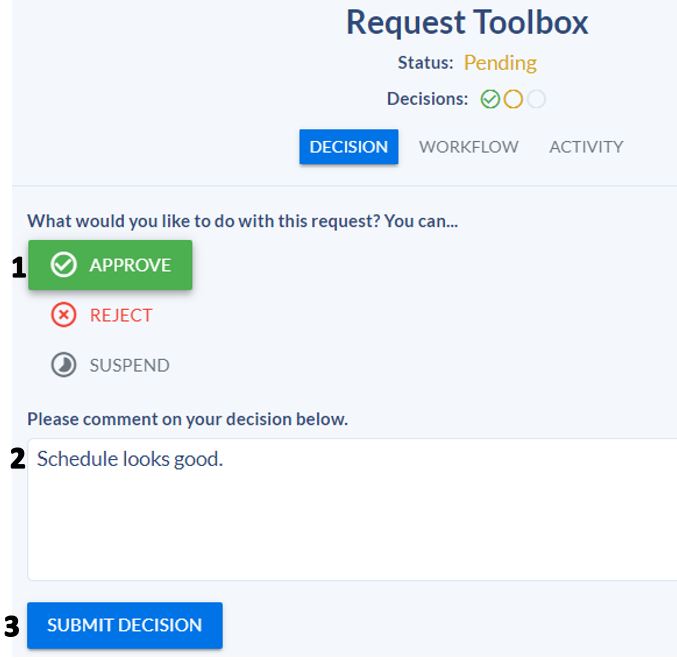Click the gray third decision circle
The image size is (677, 660).
click(537, 99)
